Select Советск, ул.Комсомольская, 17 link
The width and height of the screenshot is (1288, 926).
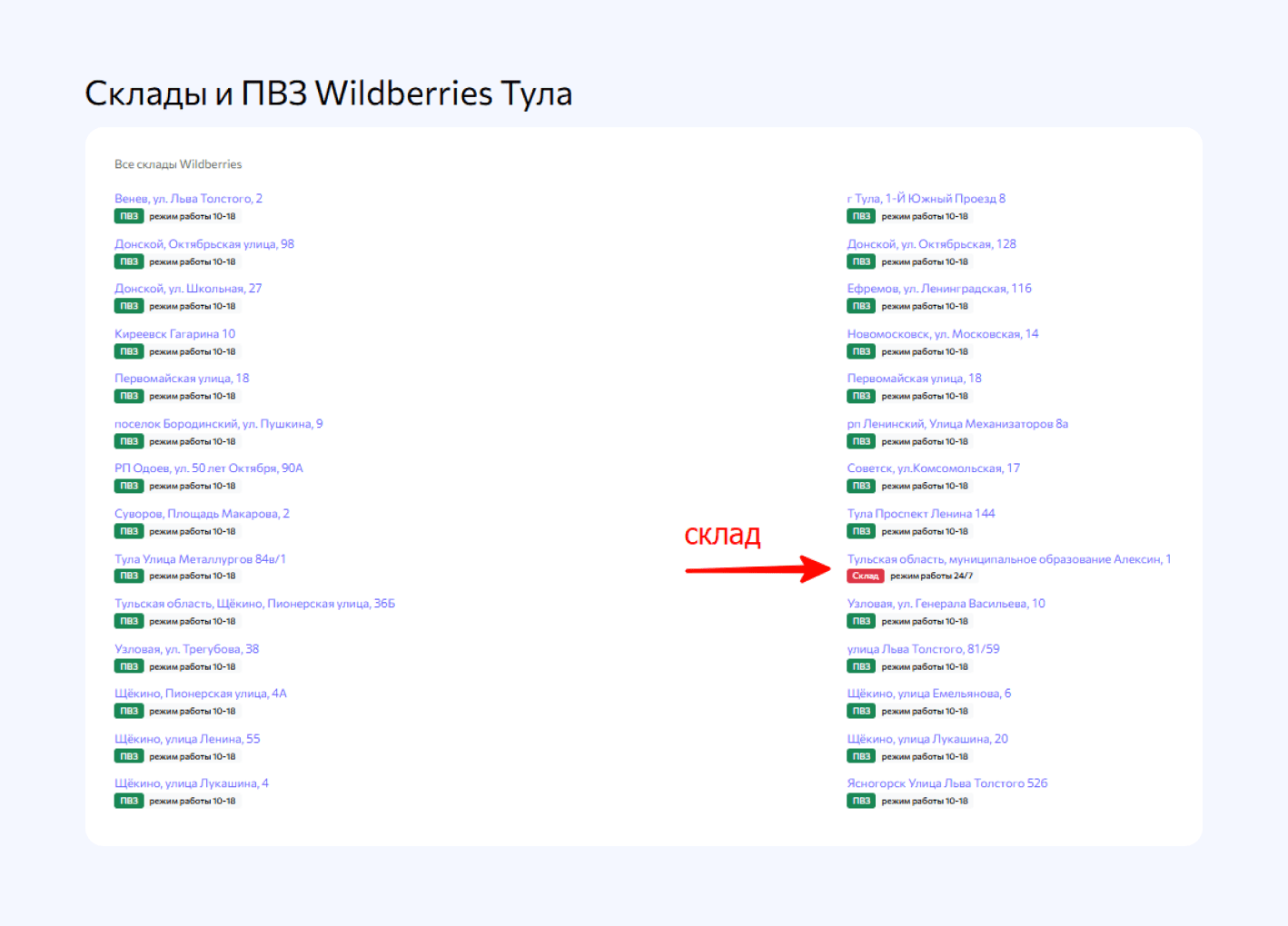934,468
